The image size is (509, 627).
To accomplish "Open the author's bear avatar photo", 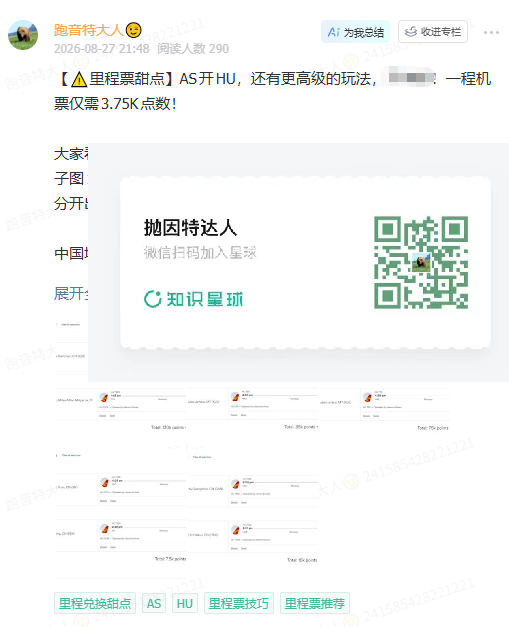I will pyautogui.click(x=23, y=35).
